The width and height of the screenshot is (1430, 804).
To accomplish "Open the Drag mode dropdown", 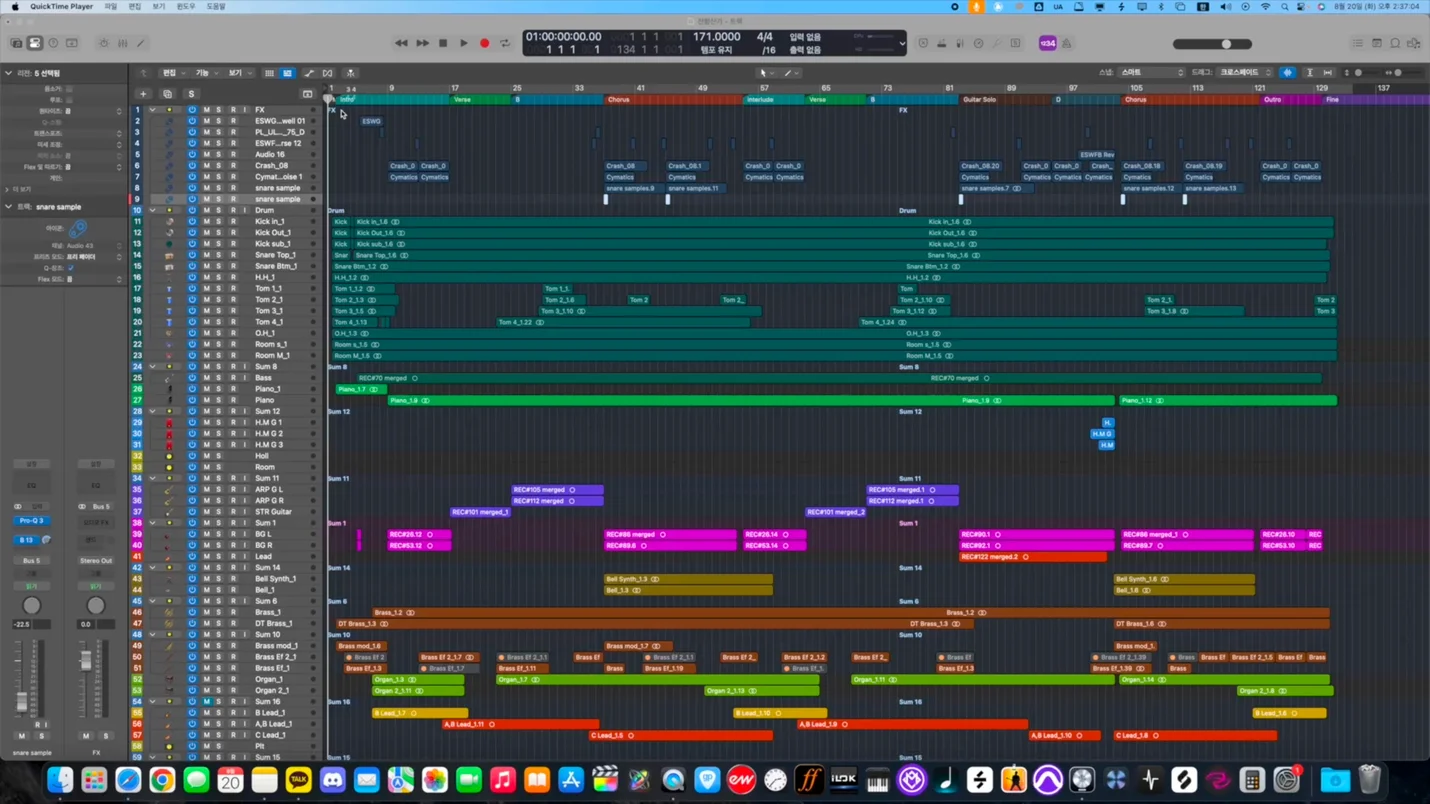I will coord(1244,73).
